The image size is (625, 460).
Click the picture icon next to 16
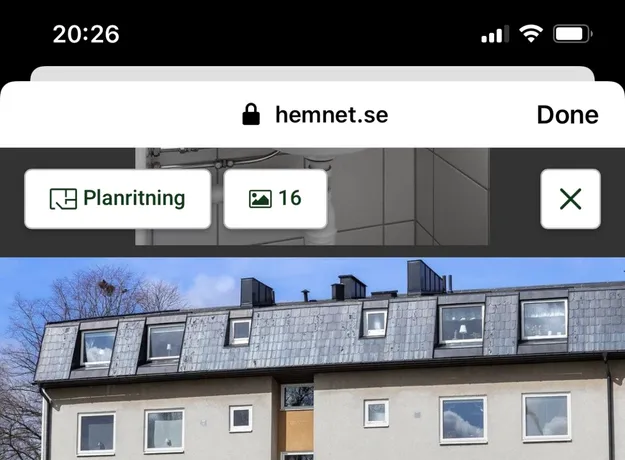(260, 199)
